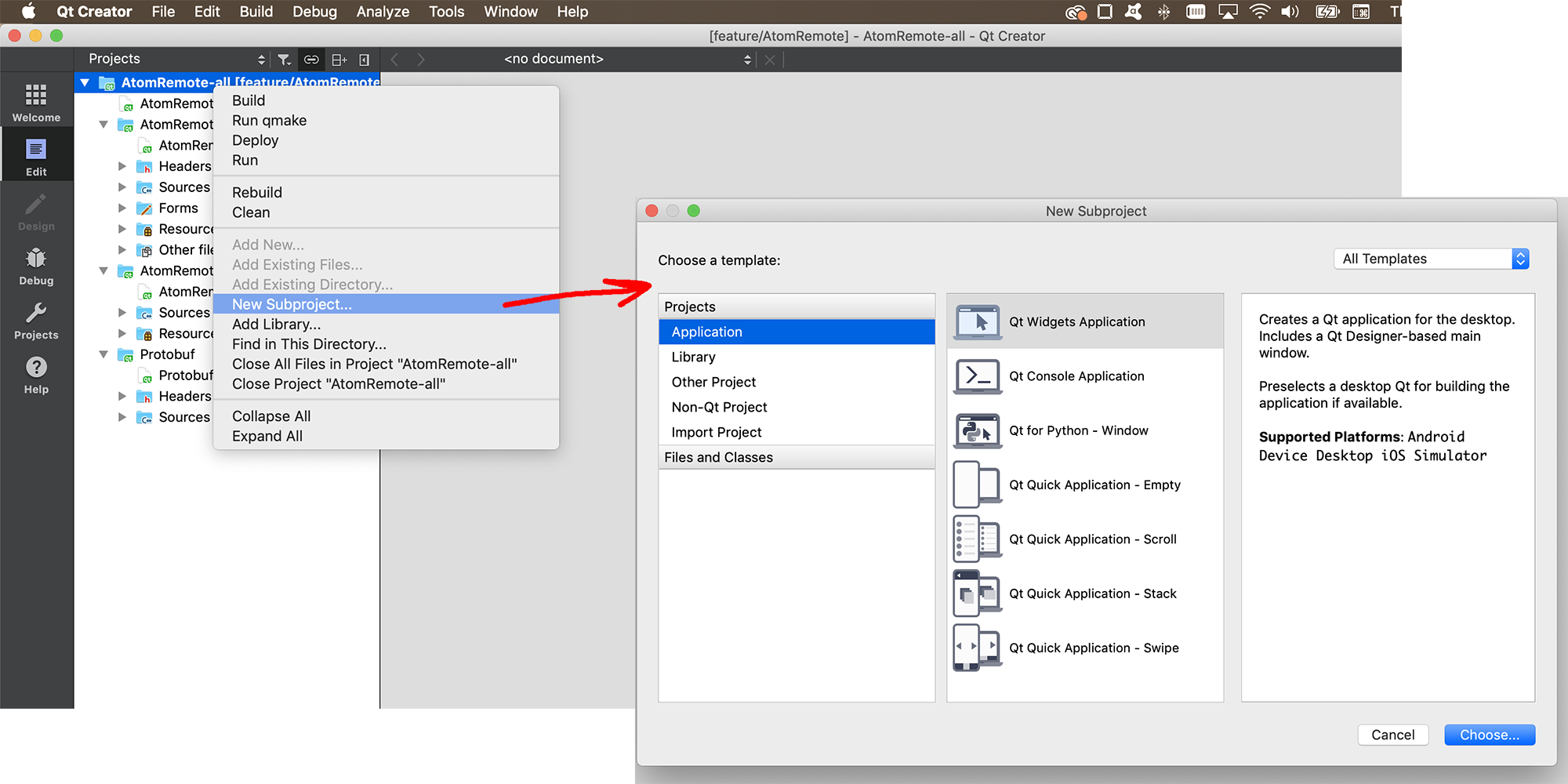
Task: Click Files and Classes section header
Action: point(797,457)
